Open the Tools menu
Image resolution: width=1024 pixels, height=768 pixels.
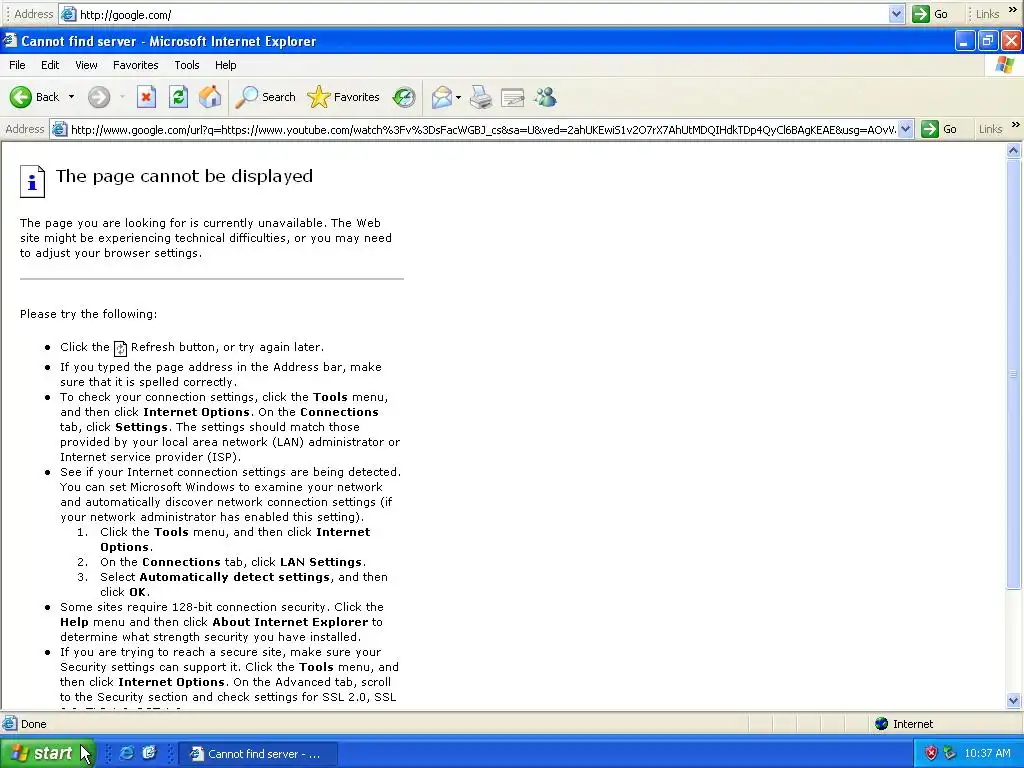pos(187,65)
